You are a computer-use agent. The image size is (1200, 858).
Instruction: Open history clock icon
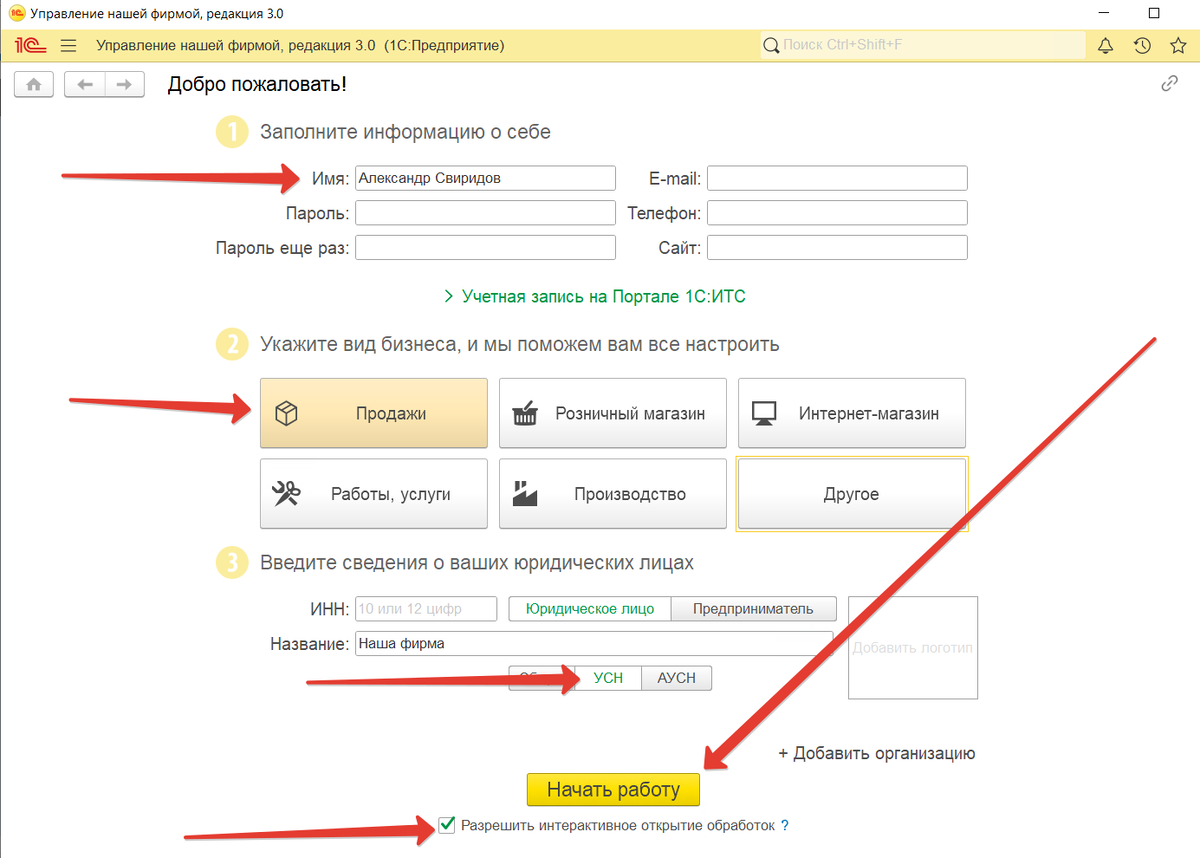pos(1142,46)
